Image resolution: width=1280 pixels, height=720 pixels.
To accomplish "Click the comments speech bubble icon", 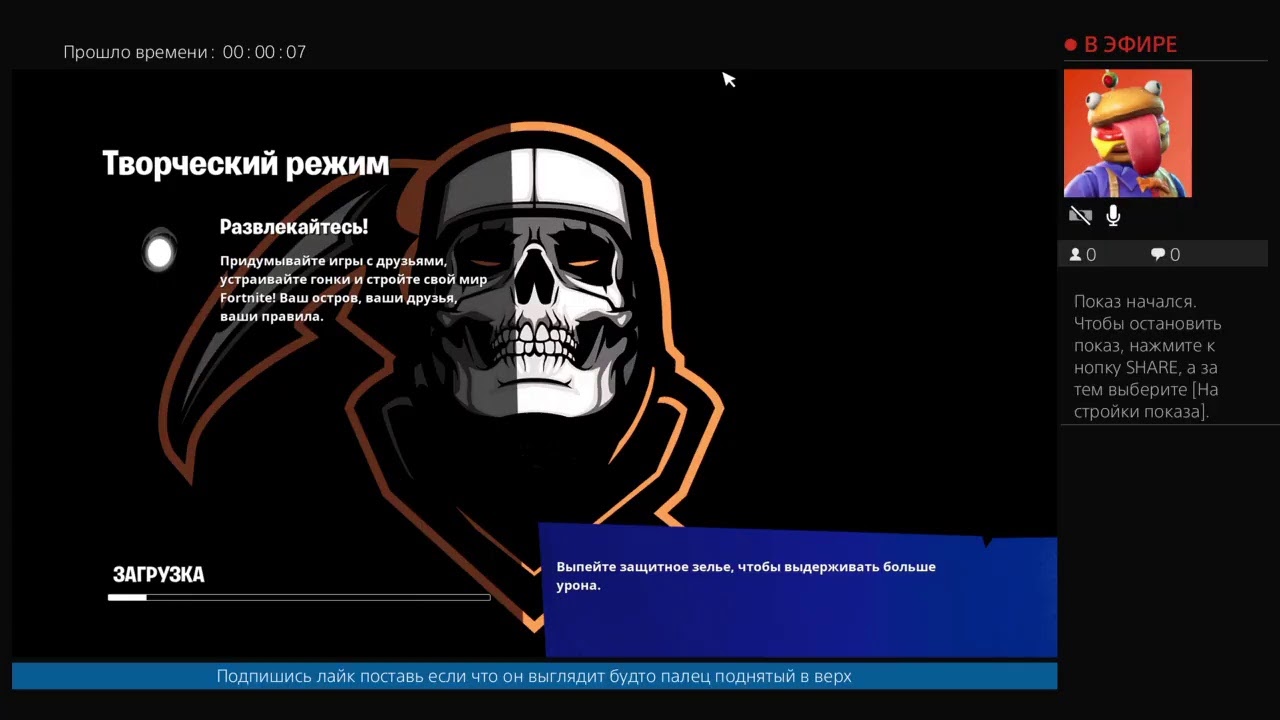I will pos(1158,255).
